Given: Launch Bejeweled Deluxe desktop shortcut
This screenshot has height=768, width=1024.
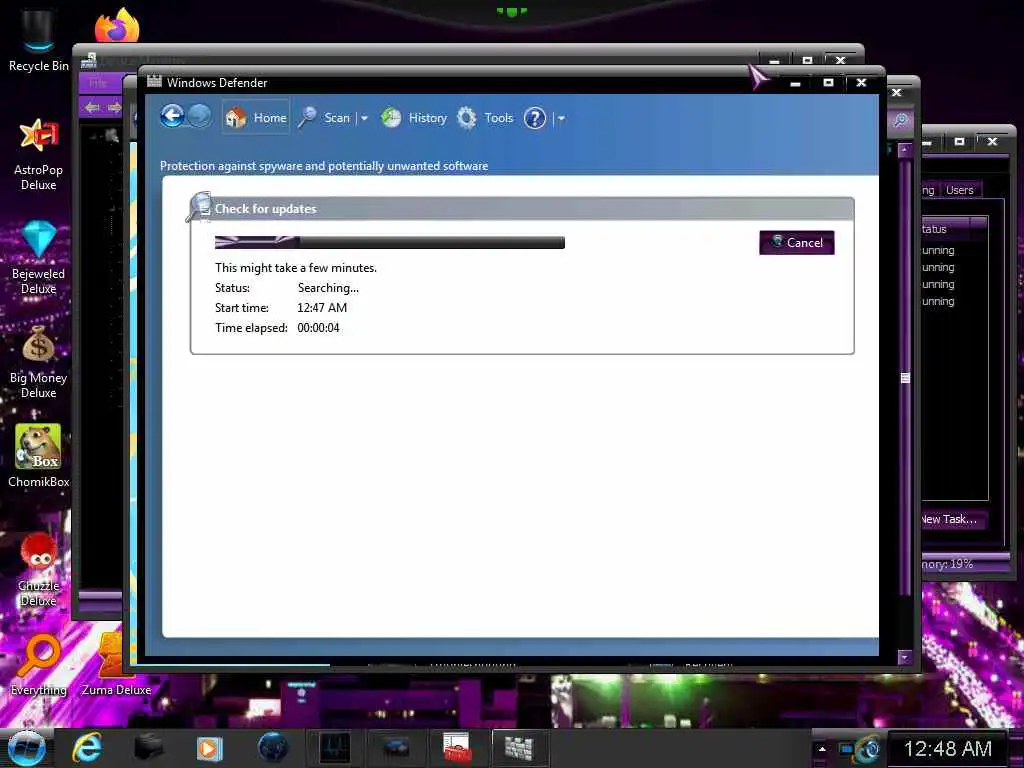Looking at the screenshot, I should (39, 258).
